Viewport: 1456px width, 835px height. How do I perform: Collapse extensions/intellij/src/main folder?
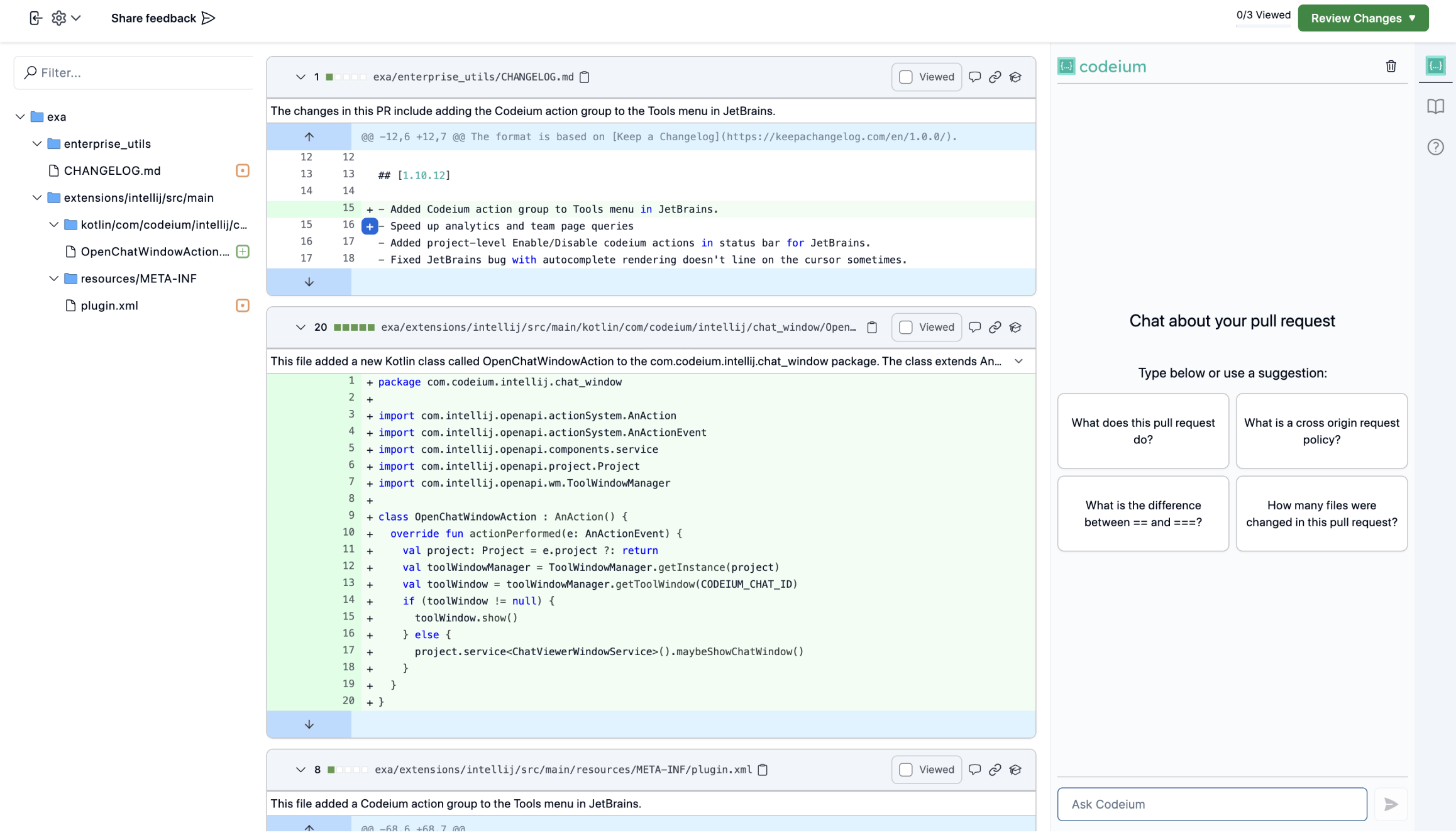tap(37, 198)
